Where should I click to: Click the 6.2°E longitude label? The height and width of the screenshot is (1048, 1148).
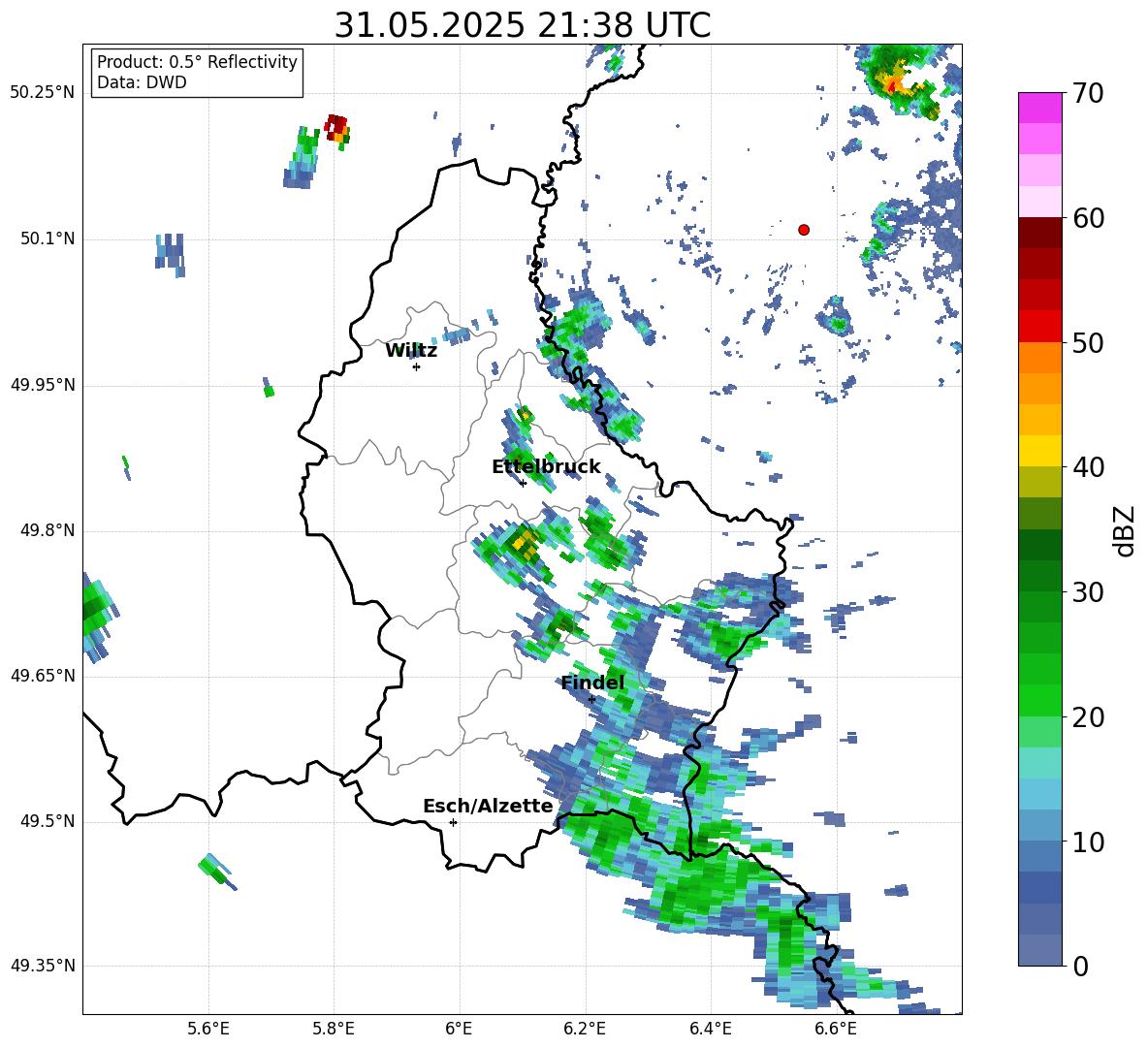click(585, 1029)
